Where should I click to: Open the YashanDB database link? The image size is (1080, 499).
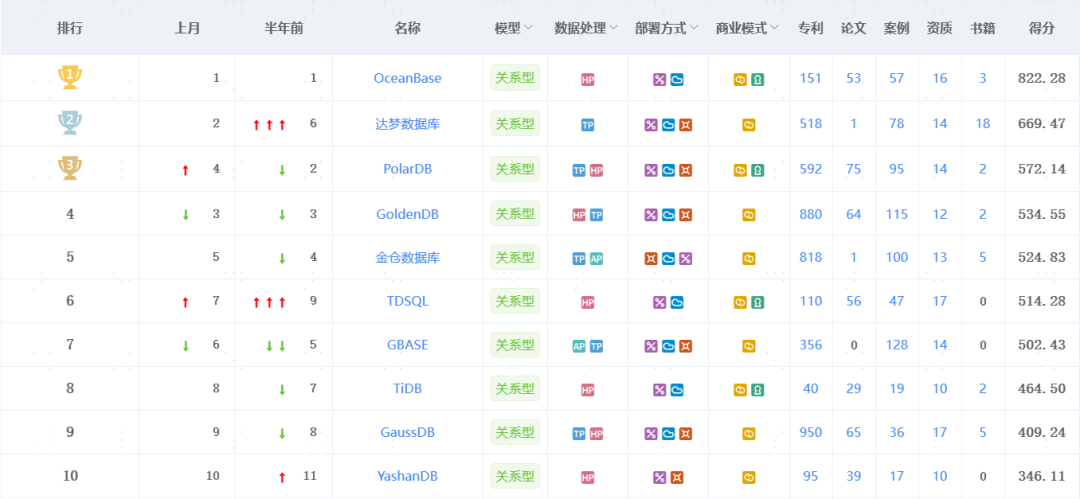[x=408, y=476]
